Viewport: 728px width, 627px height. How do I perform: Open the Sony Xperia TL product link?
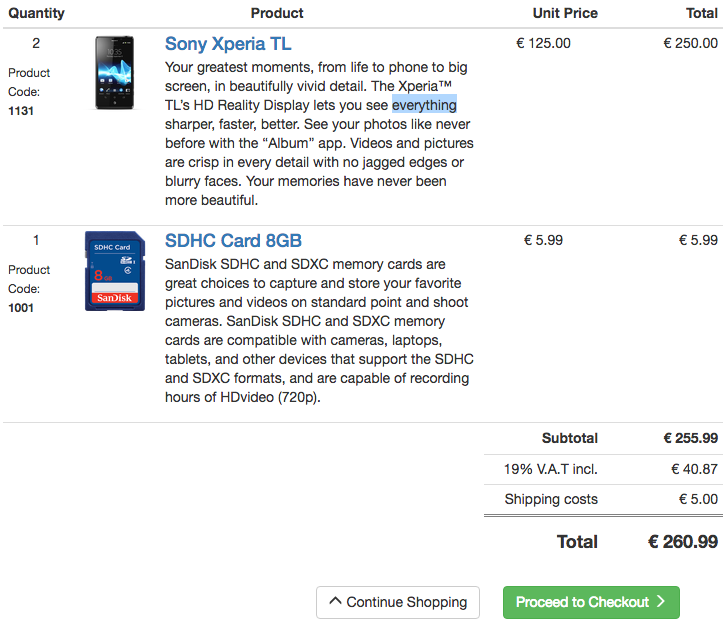(x=228, y=44)
